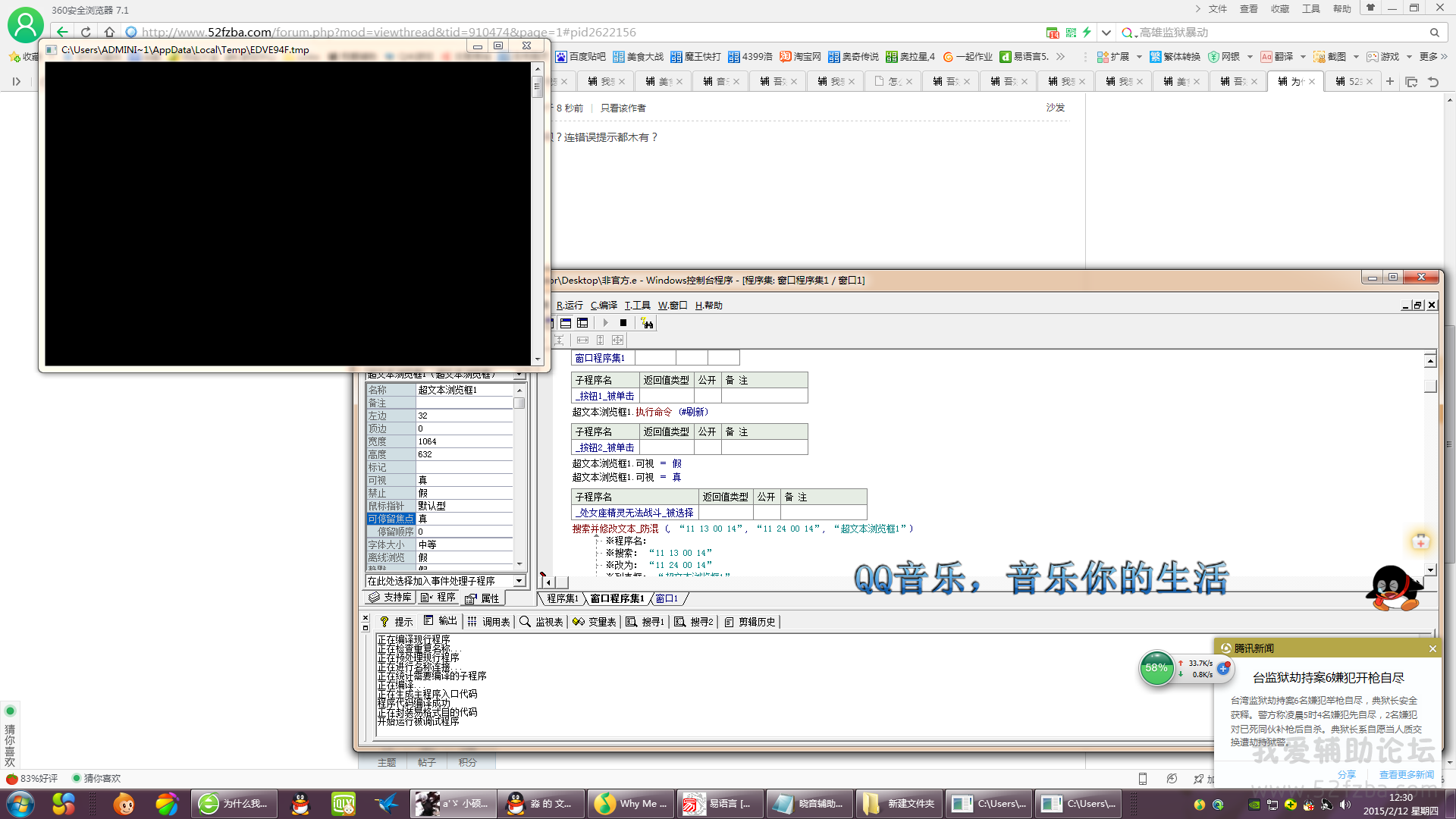Click the 截图 screenshot tool
Viewport: 1456px width, 819px height.
click(x=1330, y=57)
